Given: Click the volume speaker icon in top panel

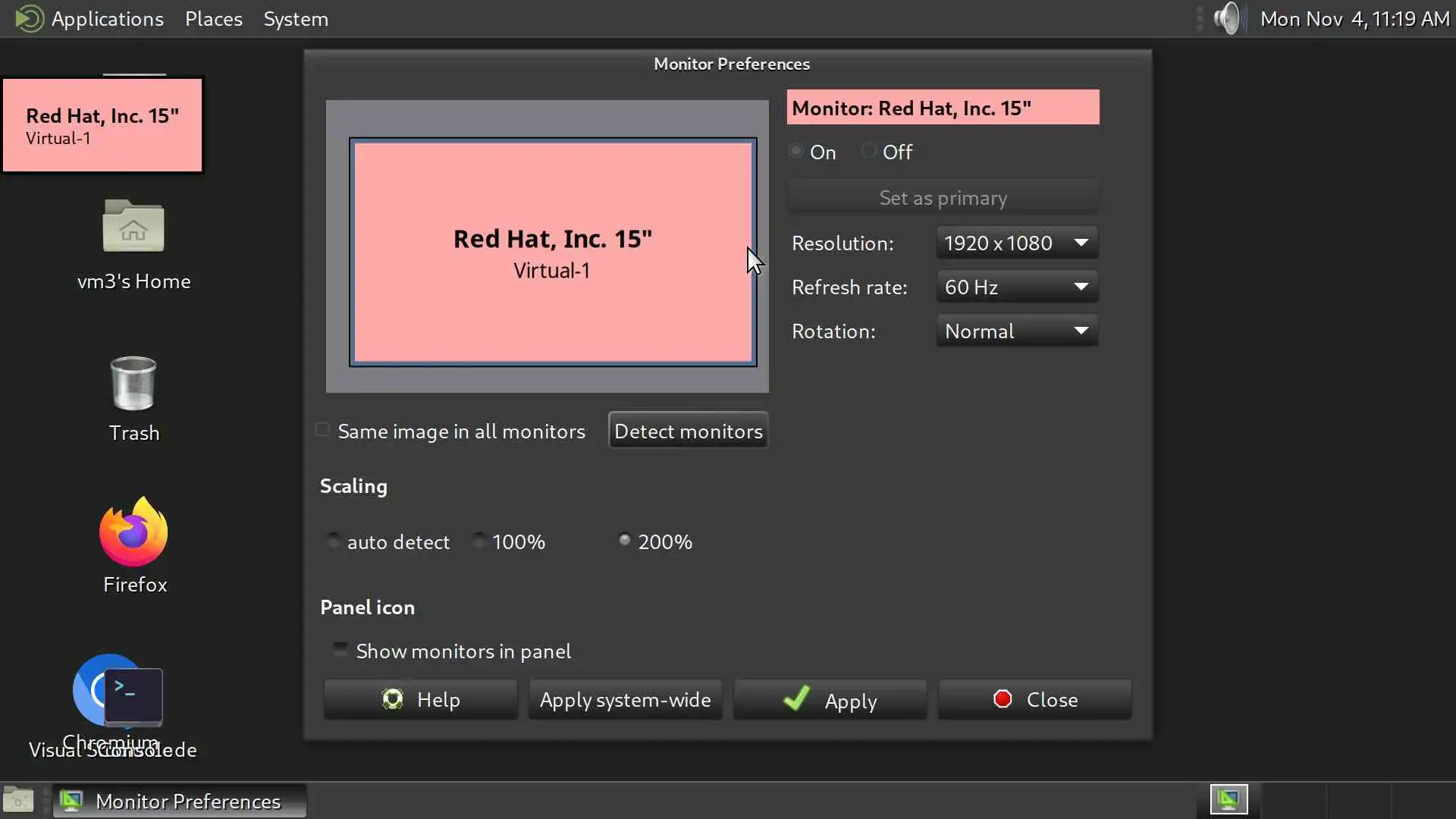Looking at the screenshot, I should point(1228,18).
